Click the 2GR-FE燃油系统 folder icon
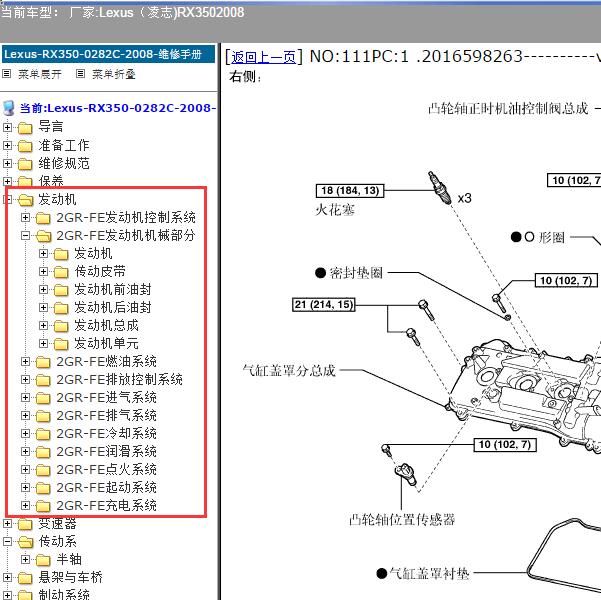 [43, 362]
